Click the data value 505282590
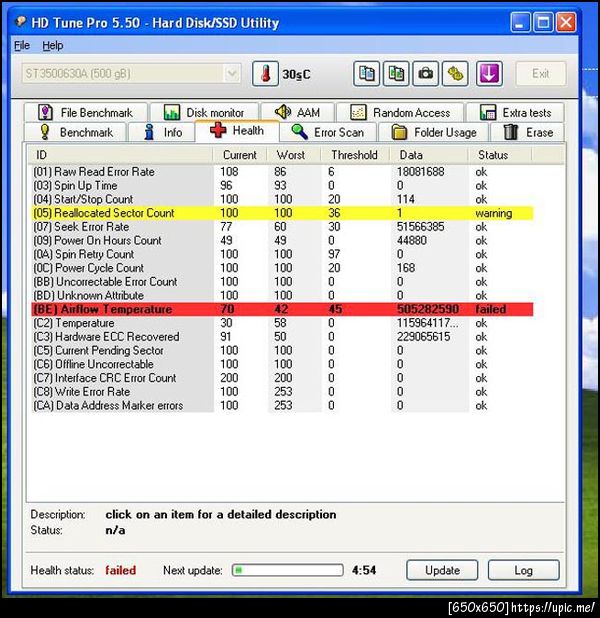Image resolution: width=600 pixels, height=618 pixels. tap(428, 309)
